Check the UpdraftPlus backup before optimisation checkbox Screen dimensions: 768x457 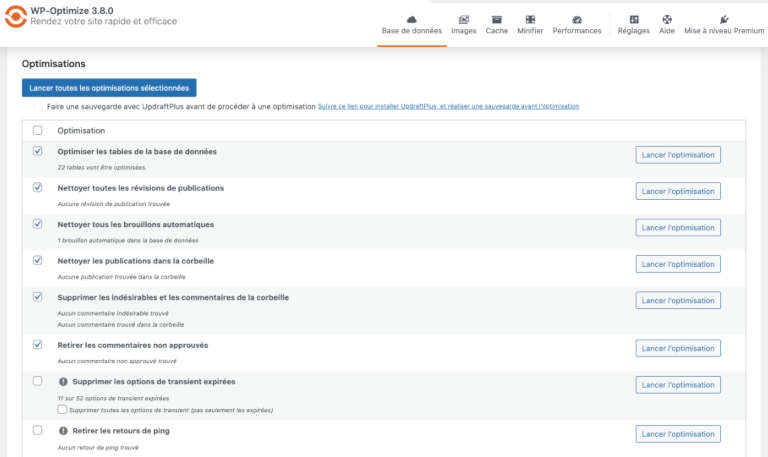pyautogui.click(x=38, y=106)
